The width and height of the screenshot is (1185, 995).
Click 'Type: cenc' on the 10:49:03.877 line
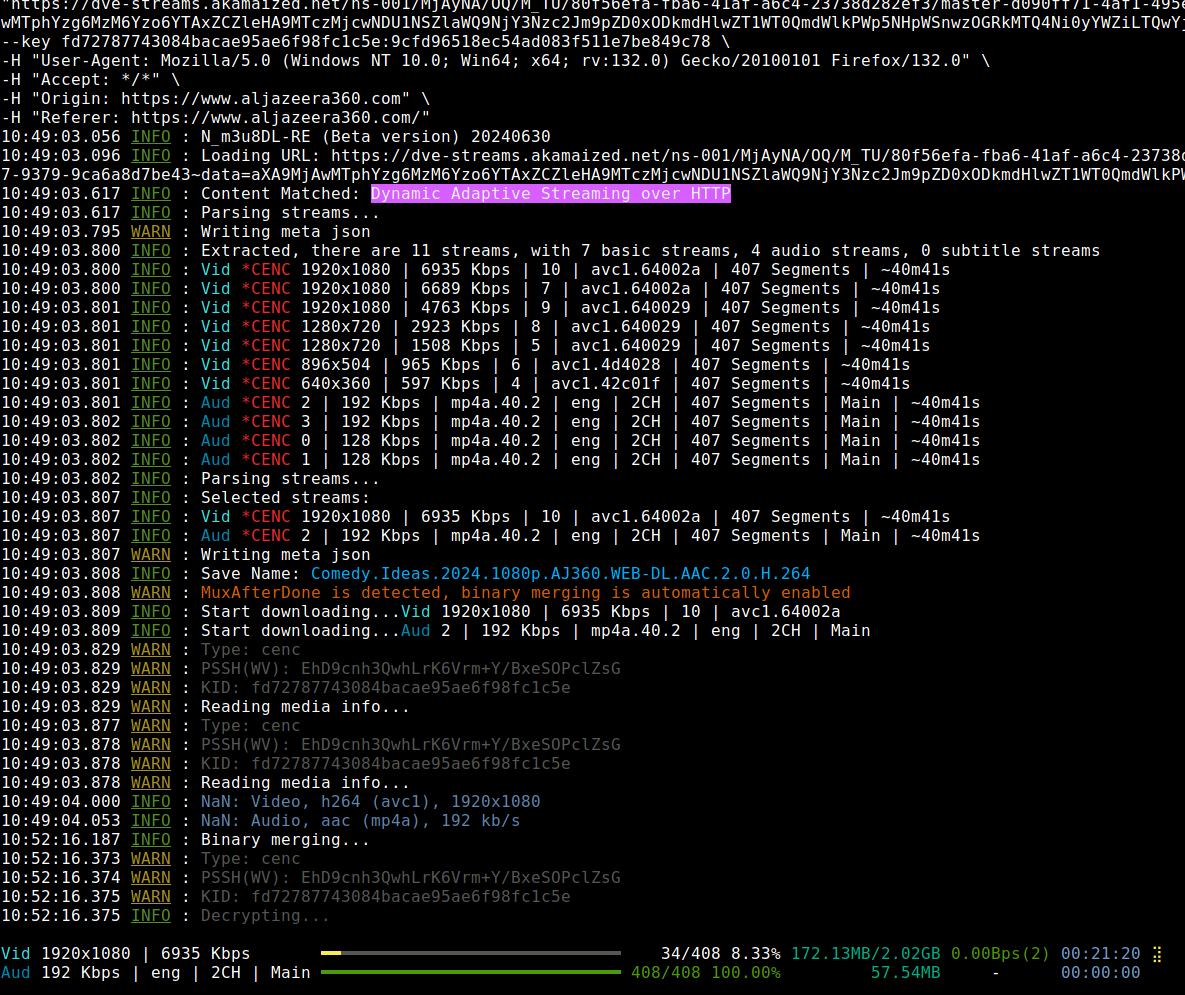[251, 725]
